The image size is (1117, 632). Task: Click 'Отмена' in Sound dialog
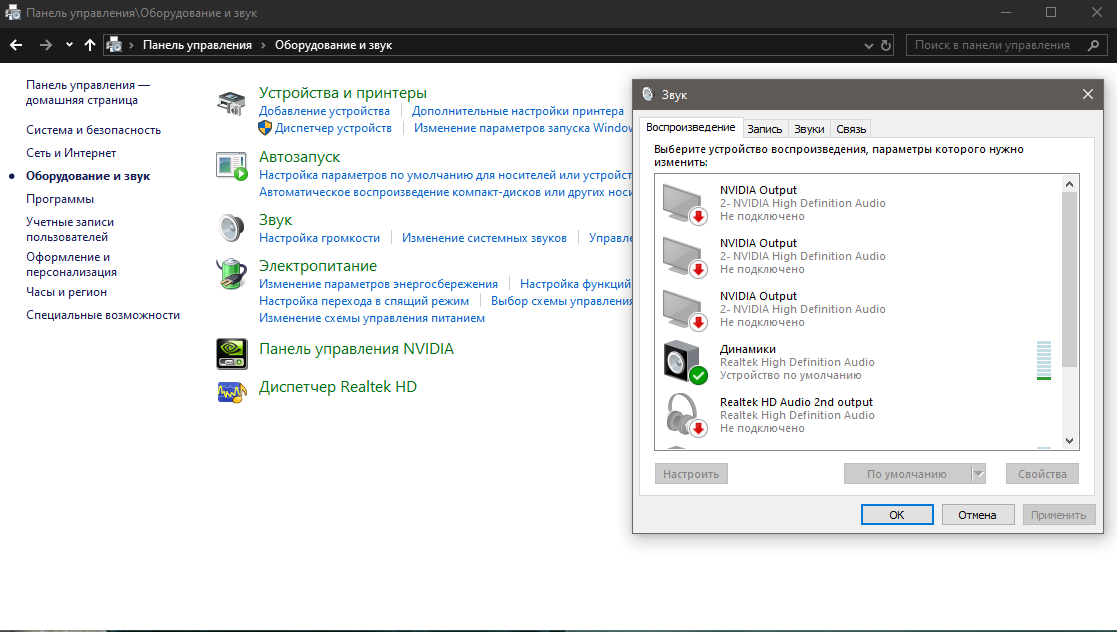click(x=977, y=514)
